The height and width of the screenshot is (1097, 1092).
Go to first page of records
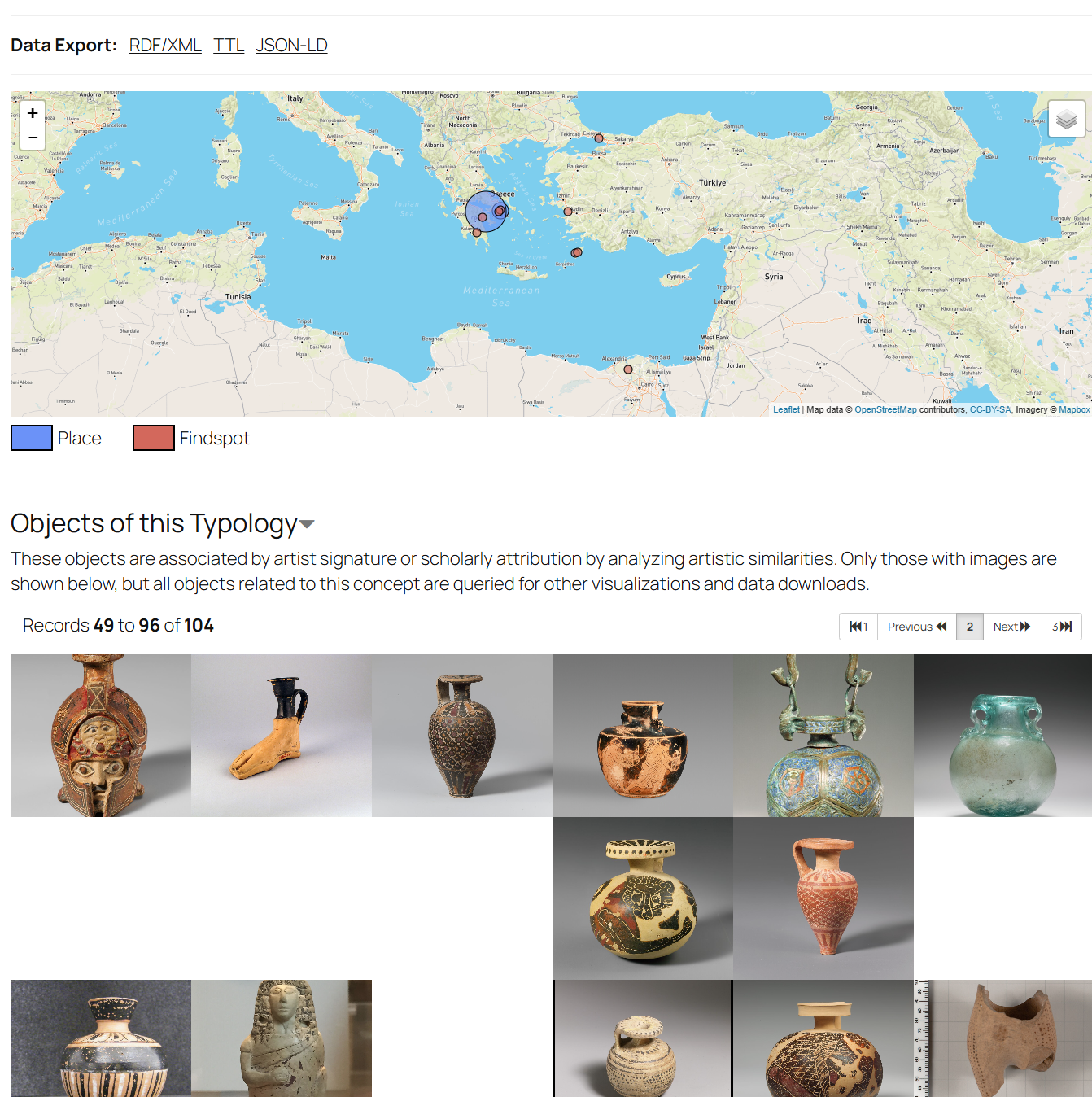pos(858,627)
